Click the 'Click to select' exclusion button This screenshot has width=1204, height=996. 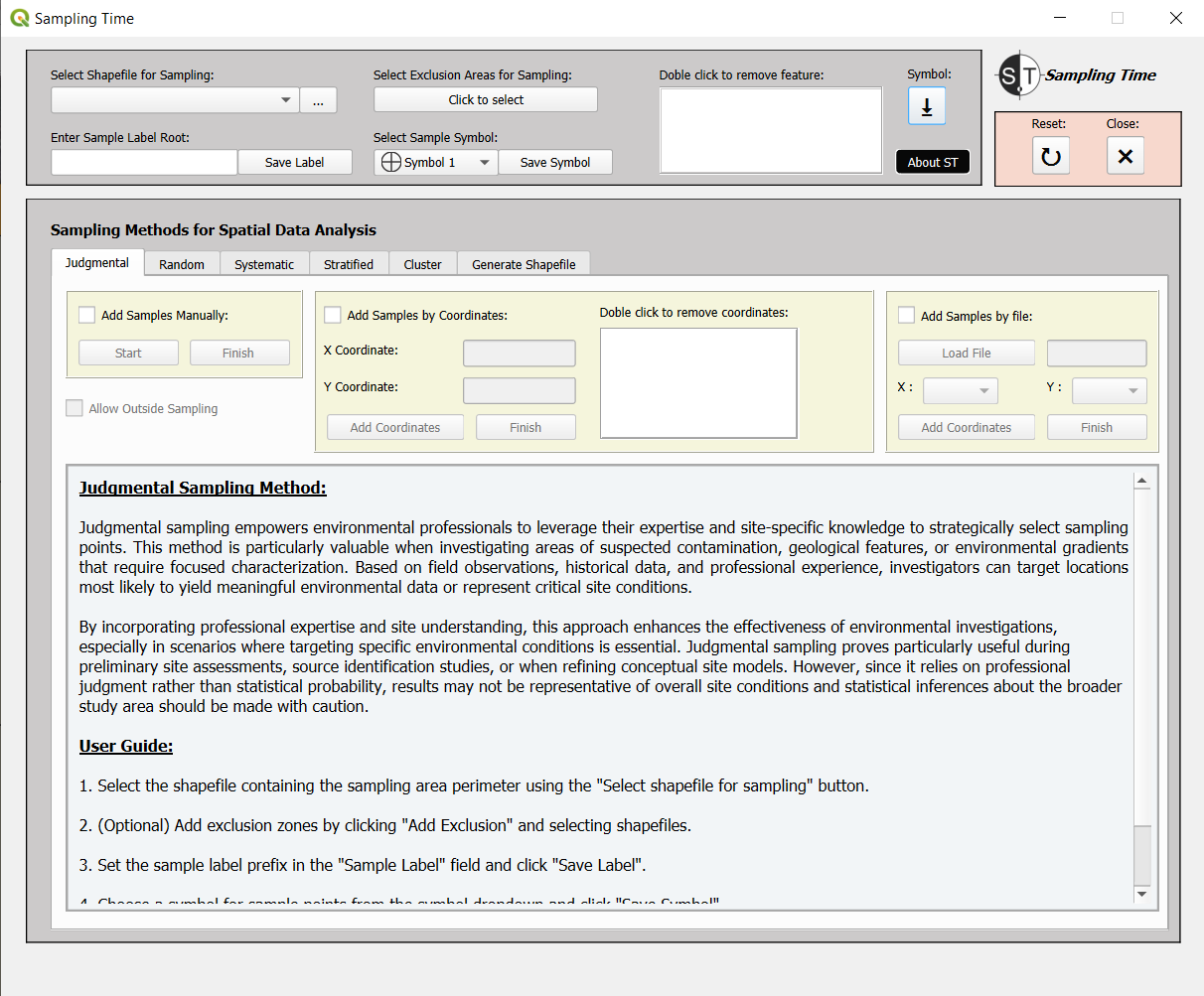pos(486,99)
